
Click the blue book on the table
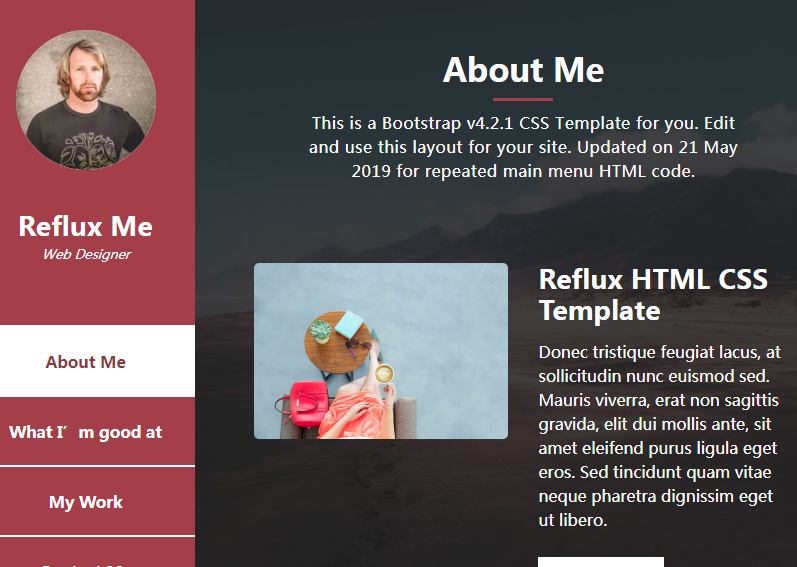point(349,324)
